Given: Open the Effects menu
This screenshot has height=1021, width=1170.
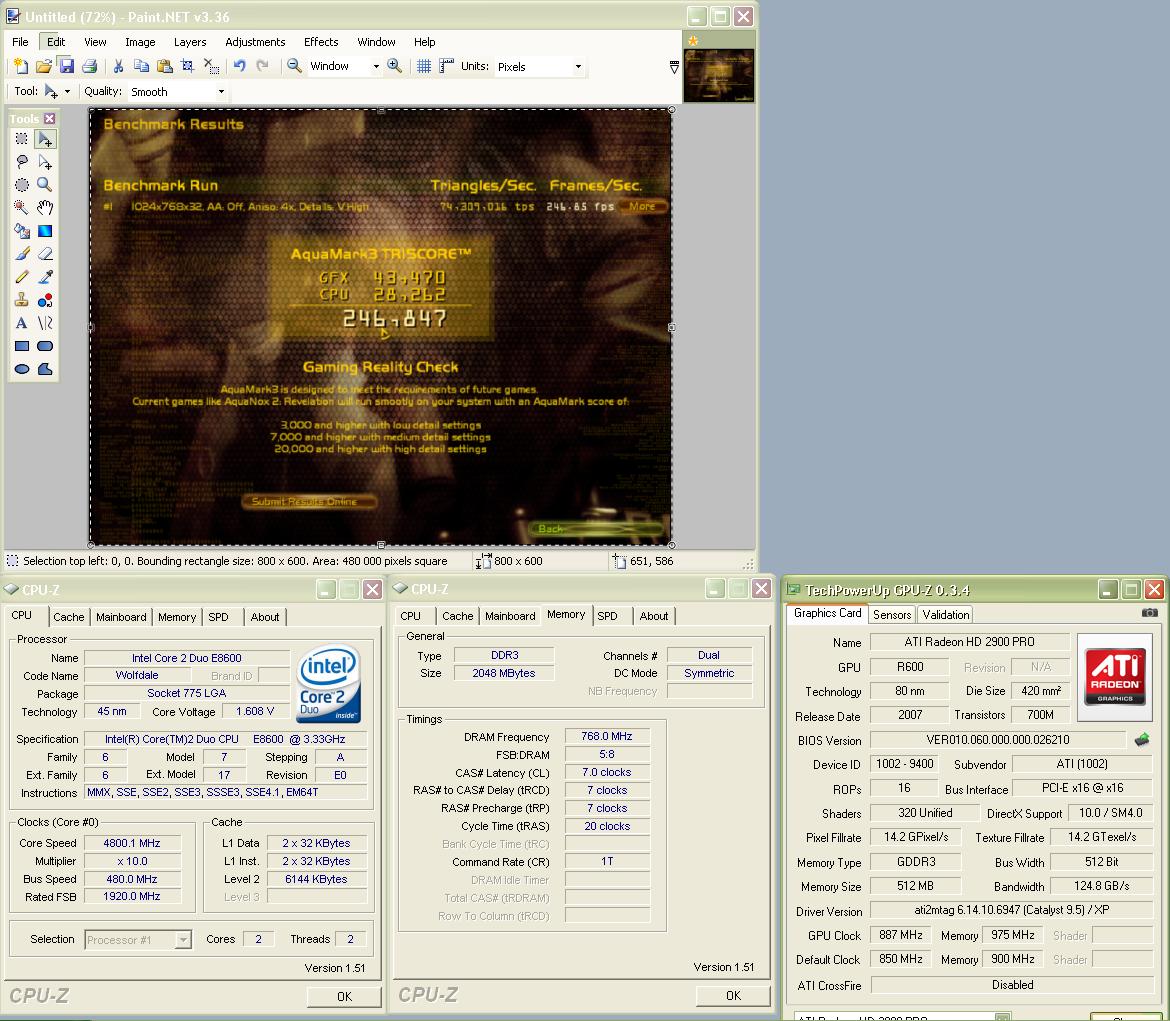Looking at the screenshot, I should point(321,42).
